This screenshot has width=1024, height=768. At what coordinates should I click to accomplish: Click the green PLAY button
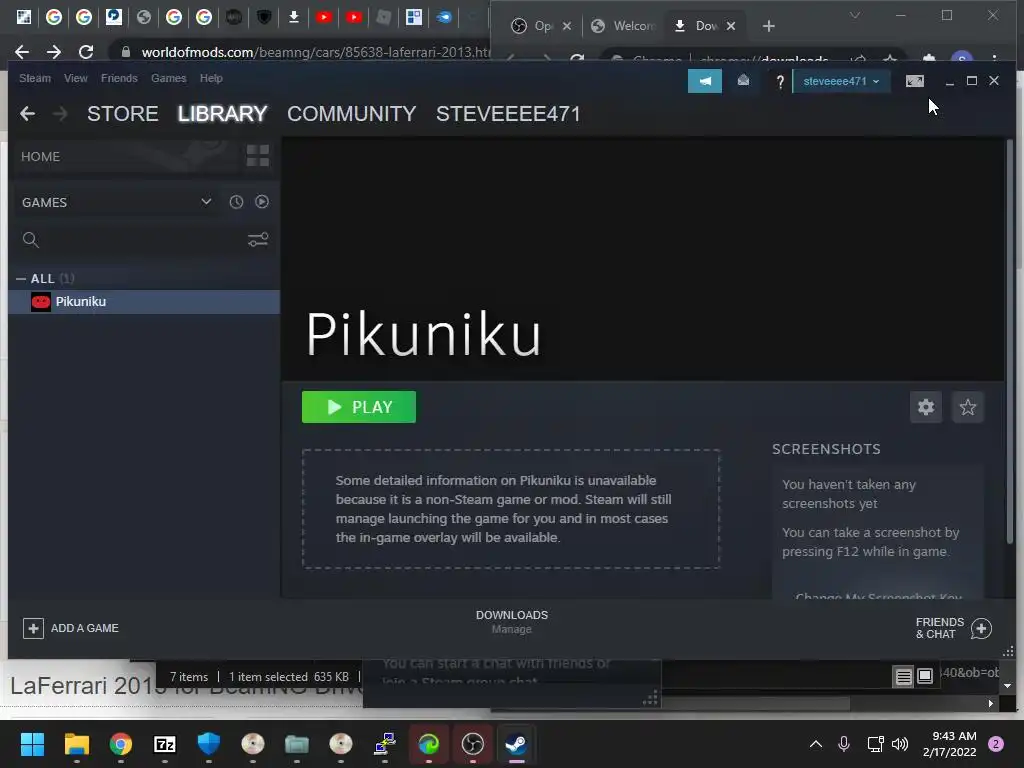coord(359,407)
